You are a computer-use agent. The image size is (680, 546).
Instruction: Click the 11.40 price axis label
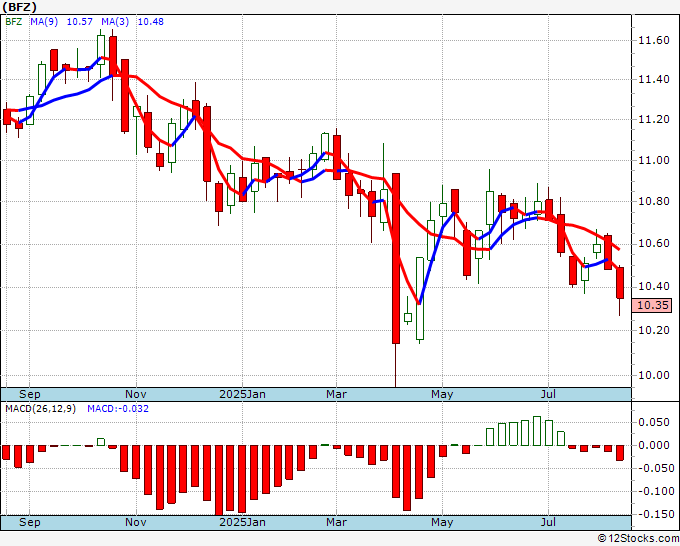(x=654, y=79)
